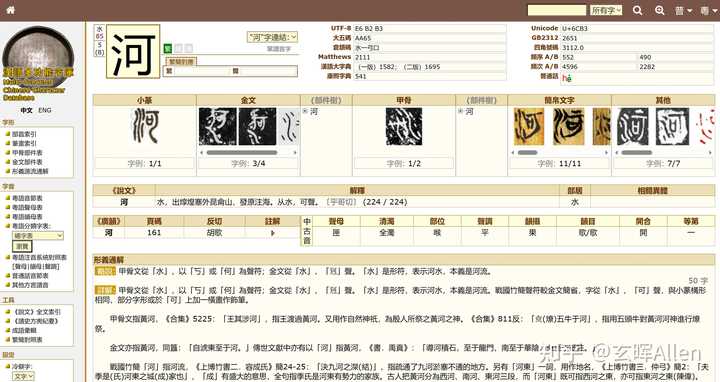
Task: Switch site language to 中文
Action: click(27, 110)
